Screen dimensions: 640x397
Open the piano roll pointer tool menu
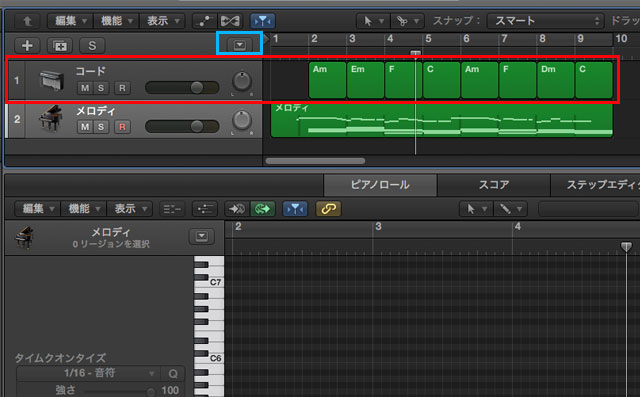click(x=476, y=209)
